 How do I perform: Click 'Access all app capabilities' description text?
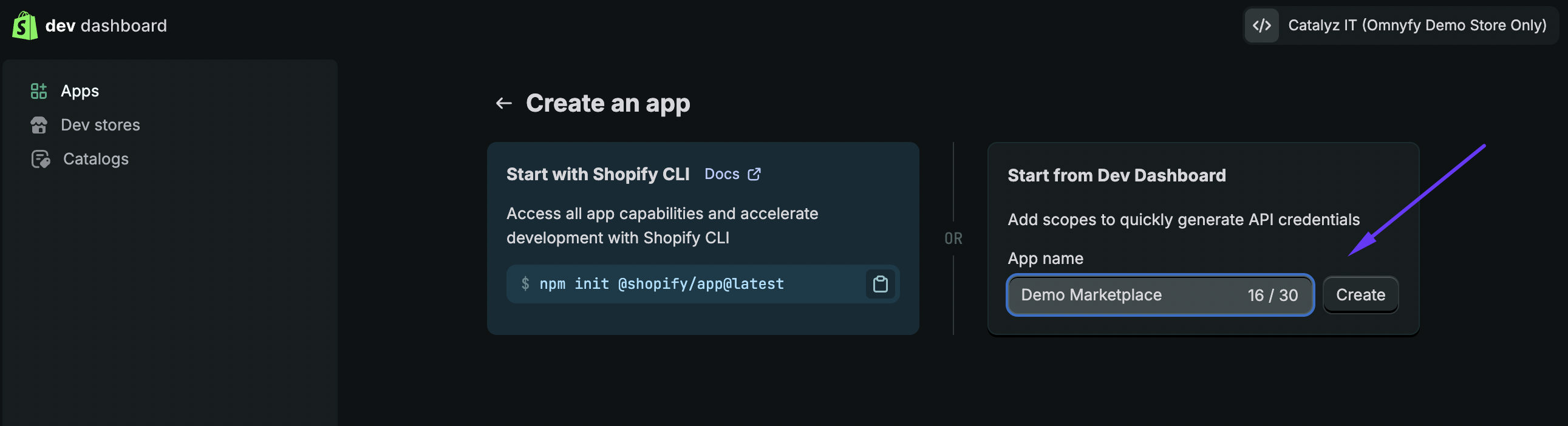(663, 226)
